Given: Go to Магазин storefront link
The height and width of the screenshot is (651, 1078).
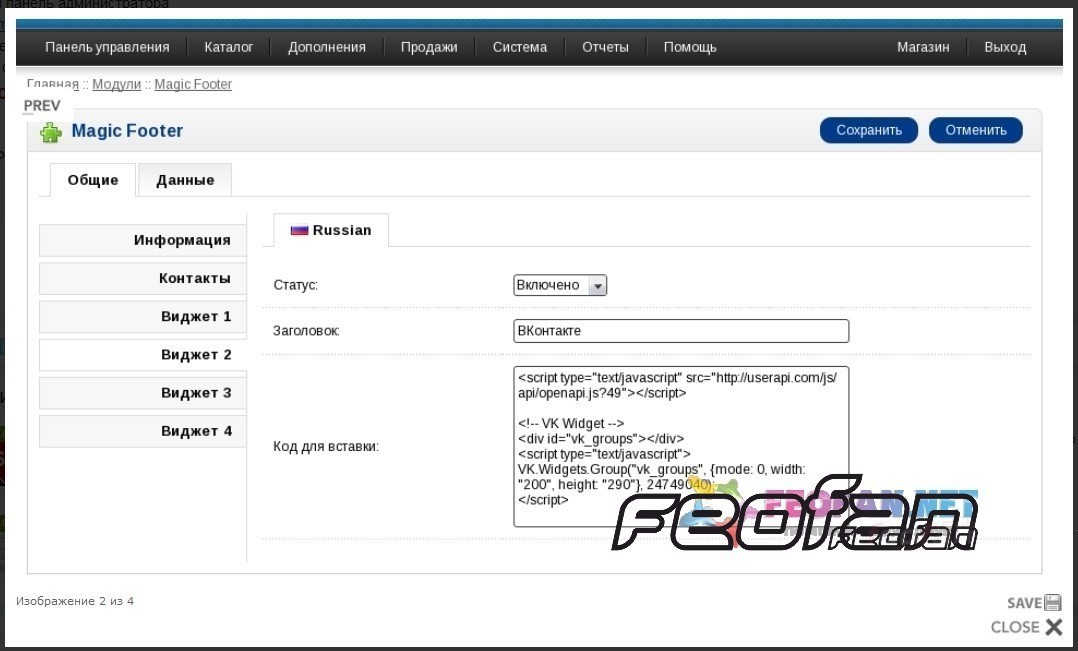Looking at the screenshot, I should (923, 47).
